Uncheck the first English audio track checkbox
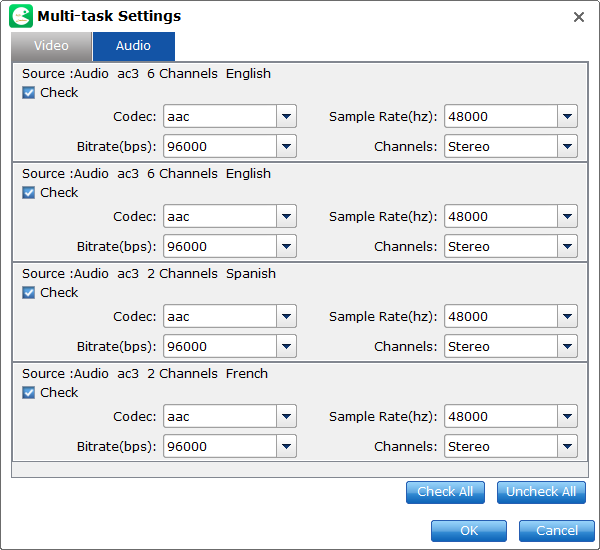Image resolution: width=600 pixels, height=550 pixels. (28, 93)
